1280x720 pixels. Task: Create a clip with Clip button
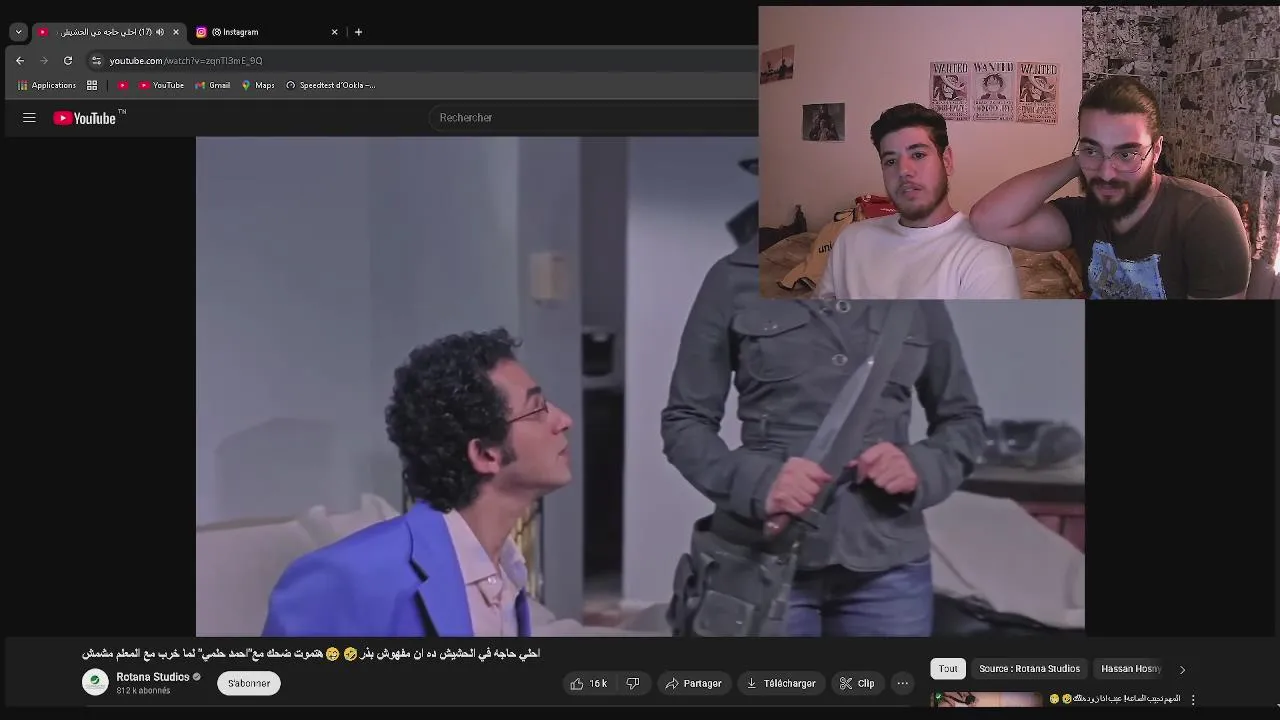tap(857, 684)
